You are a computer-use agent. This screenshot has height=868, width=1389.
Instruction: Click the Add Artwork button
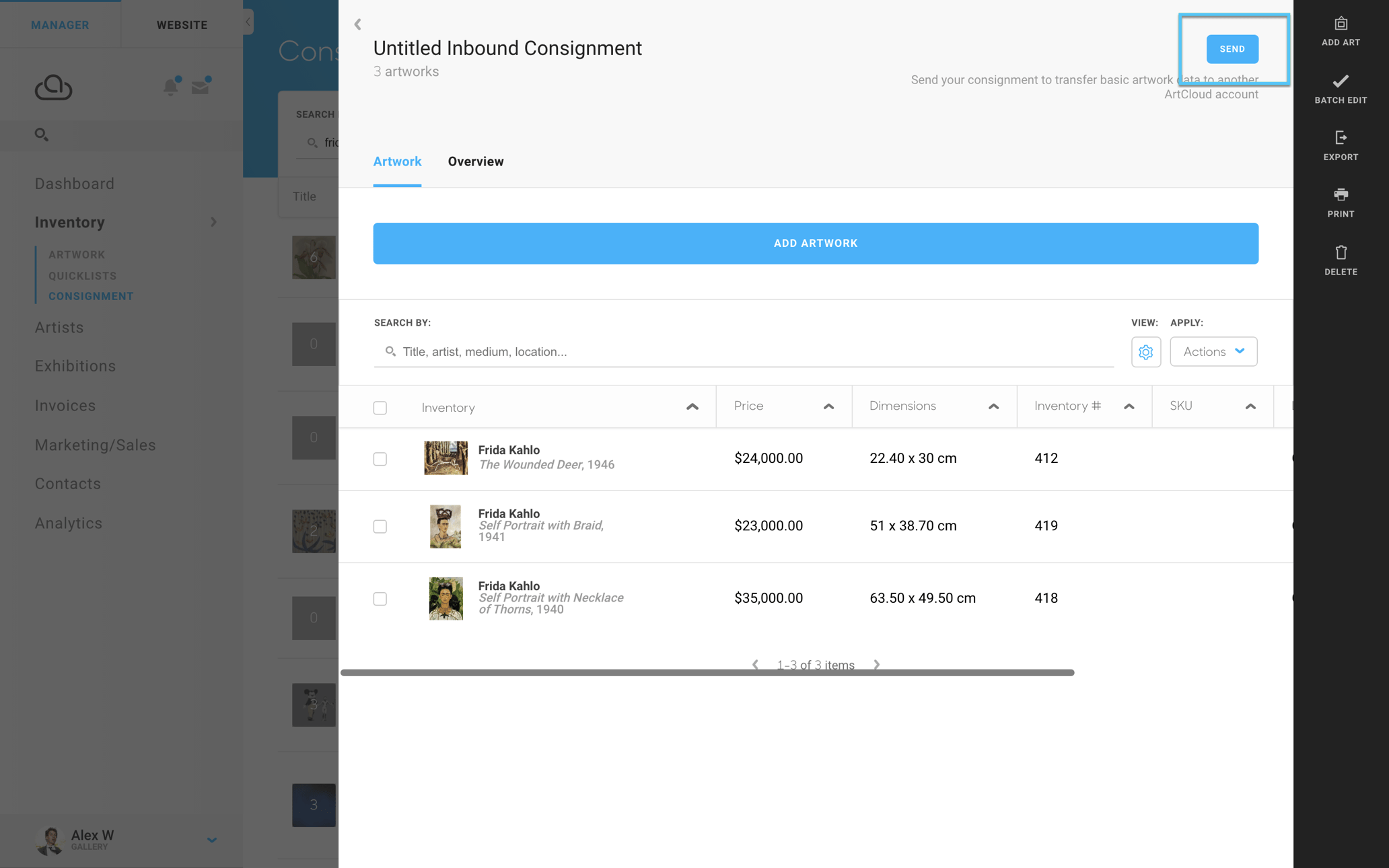pos(815,243)
